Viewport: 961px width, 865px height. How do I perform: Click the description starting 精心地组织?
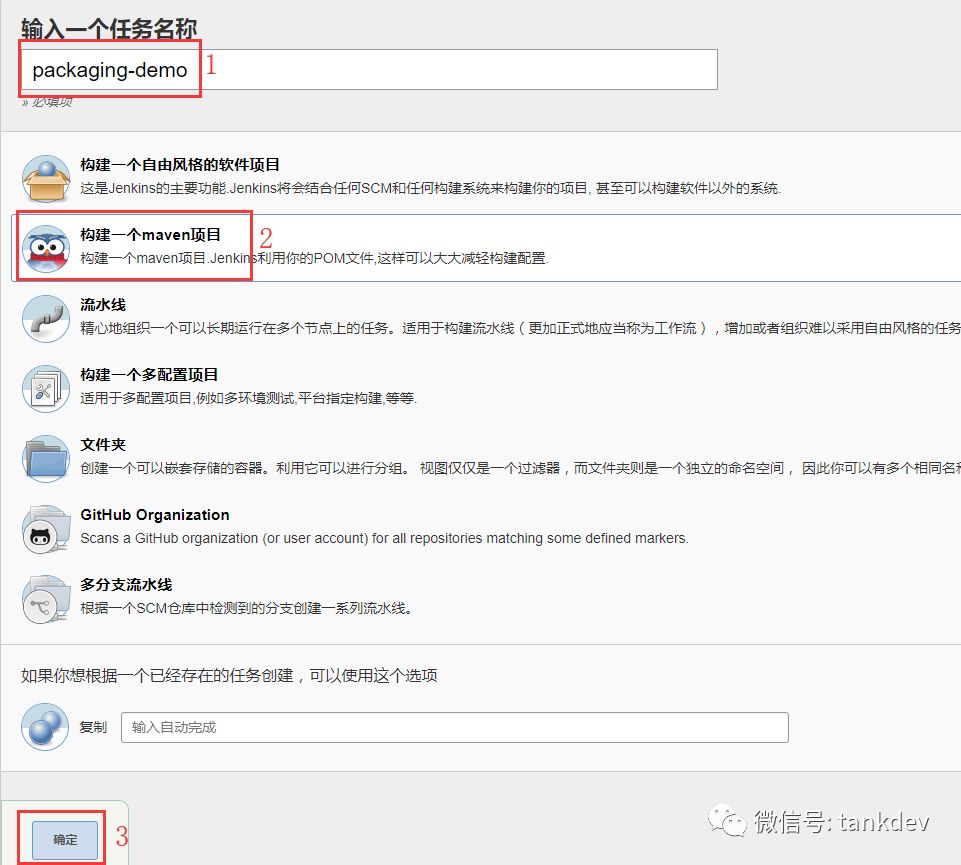[x=520, y=328]
